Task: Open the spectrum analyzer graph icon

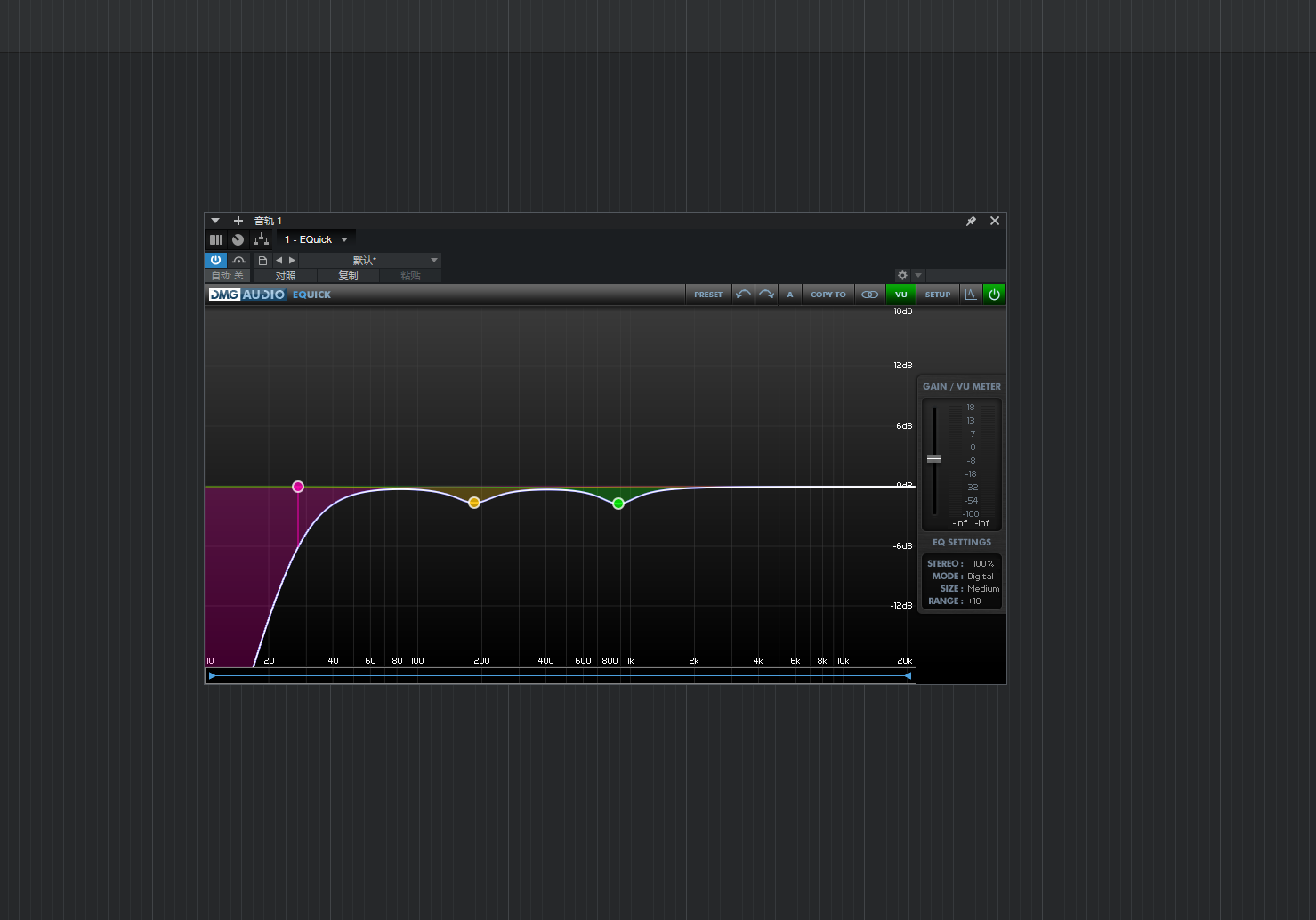Action: tap(971, 295)
